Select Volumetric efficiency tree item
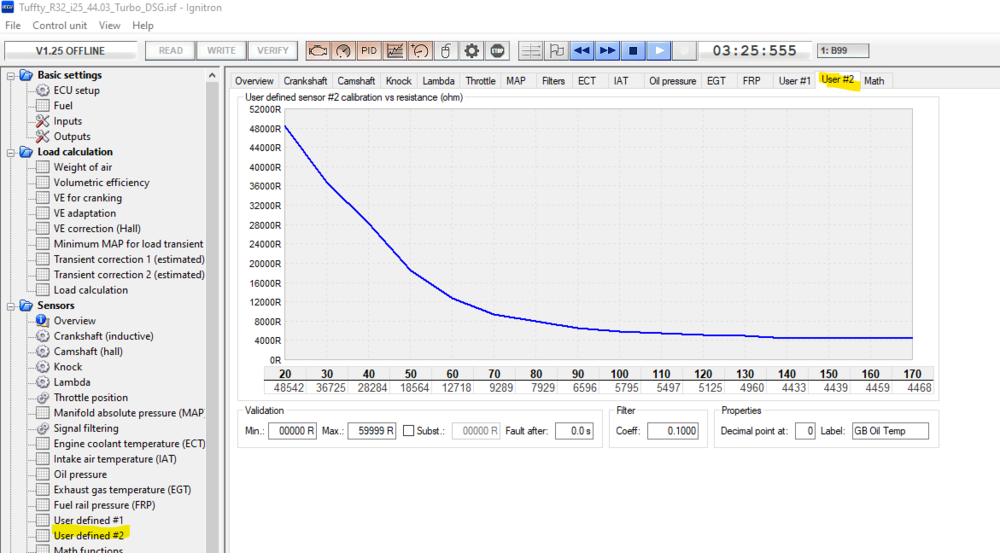Viewport: 1000px width, 553px height. click(101, 183)
